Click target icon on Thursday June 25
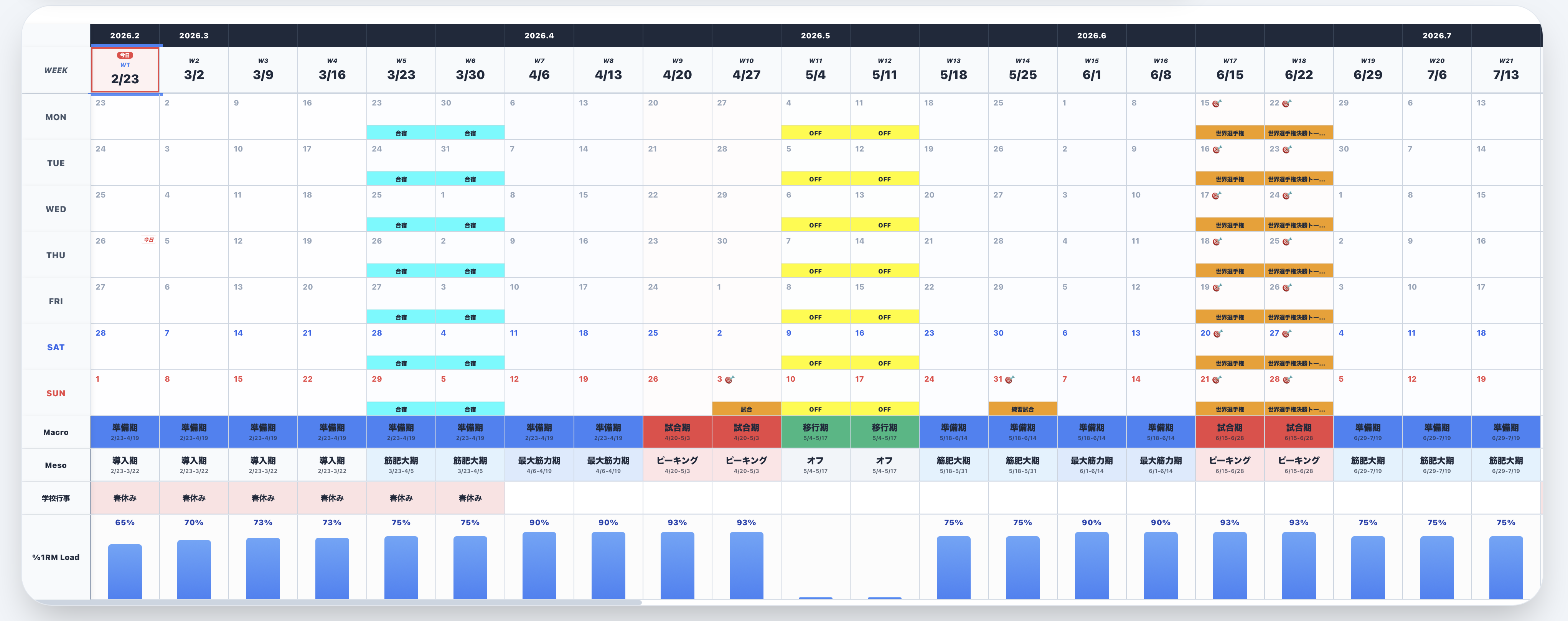Image resolution: width=1568 pixels, height=621 pixels. (1287, 242)
